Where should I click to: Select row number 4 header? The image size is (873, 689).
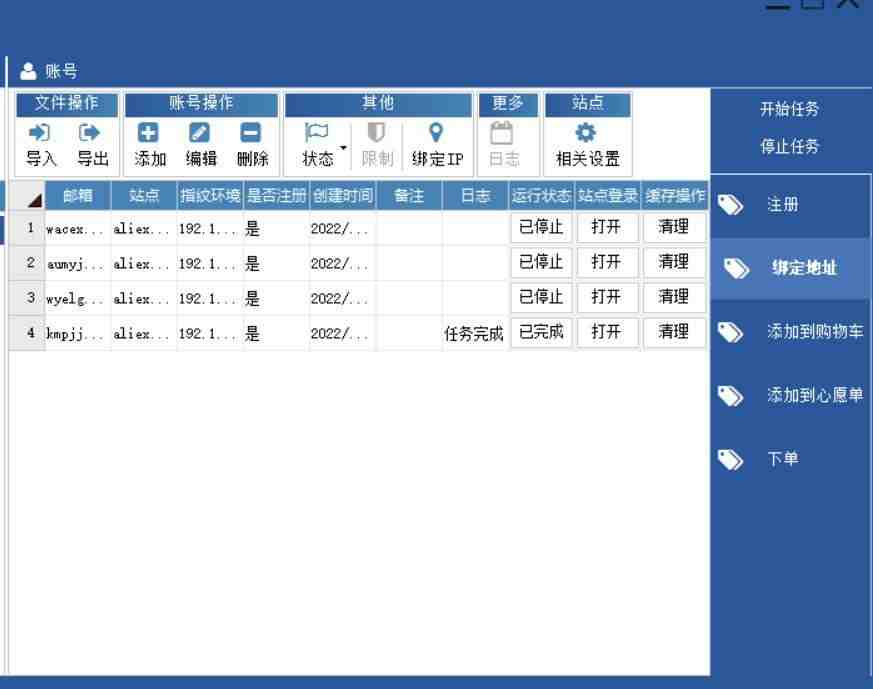[27, 333]
